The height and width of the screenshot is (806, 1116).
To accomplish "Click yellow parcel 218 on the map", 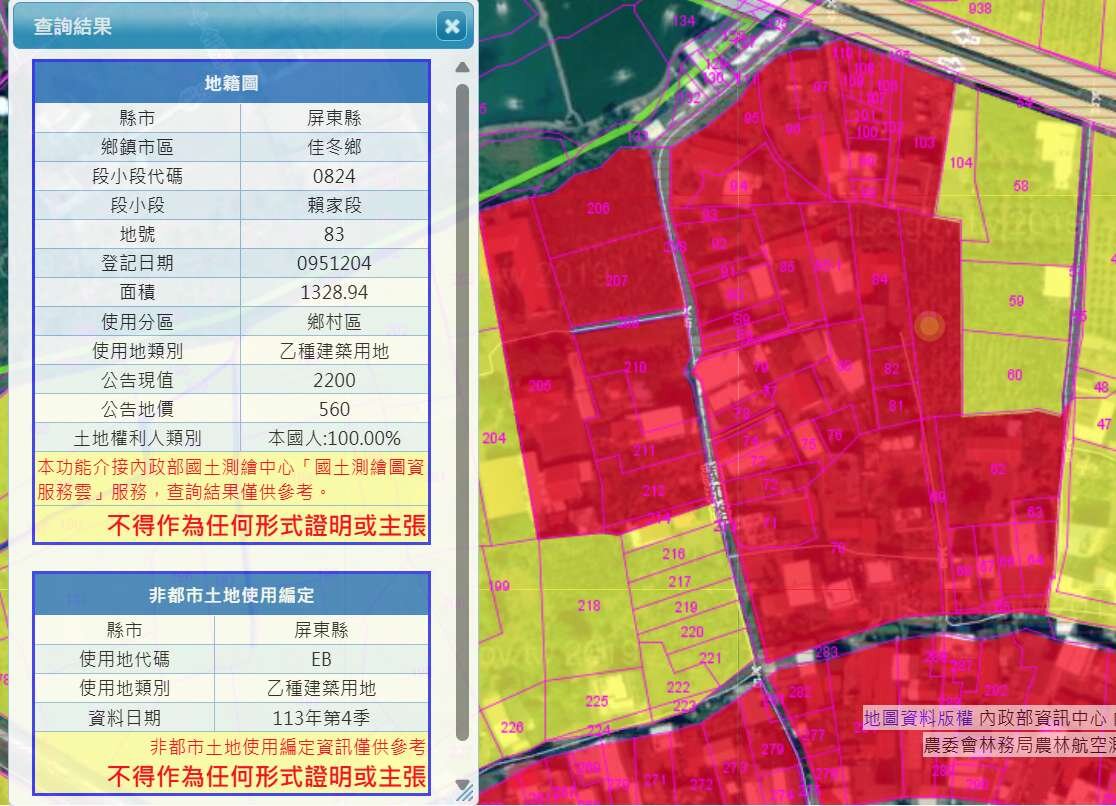I will point(589,605).
